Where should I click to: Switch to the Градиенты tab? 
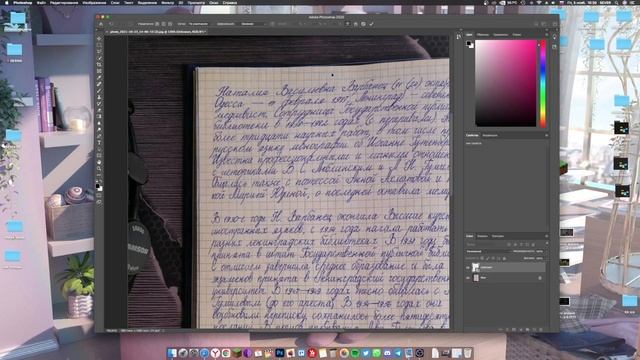pos(500,35)
